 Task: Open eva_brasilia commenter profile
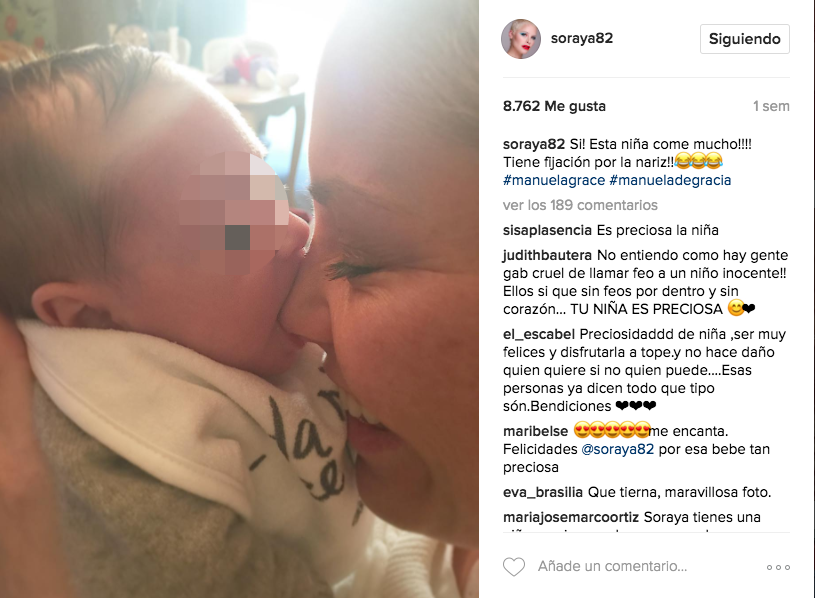tap(543, 492)
